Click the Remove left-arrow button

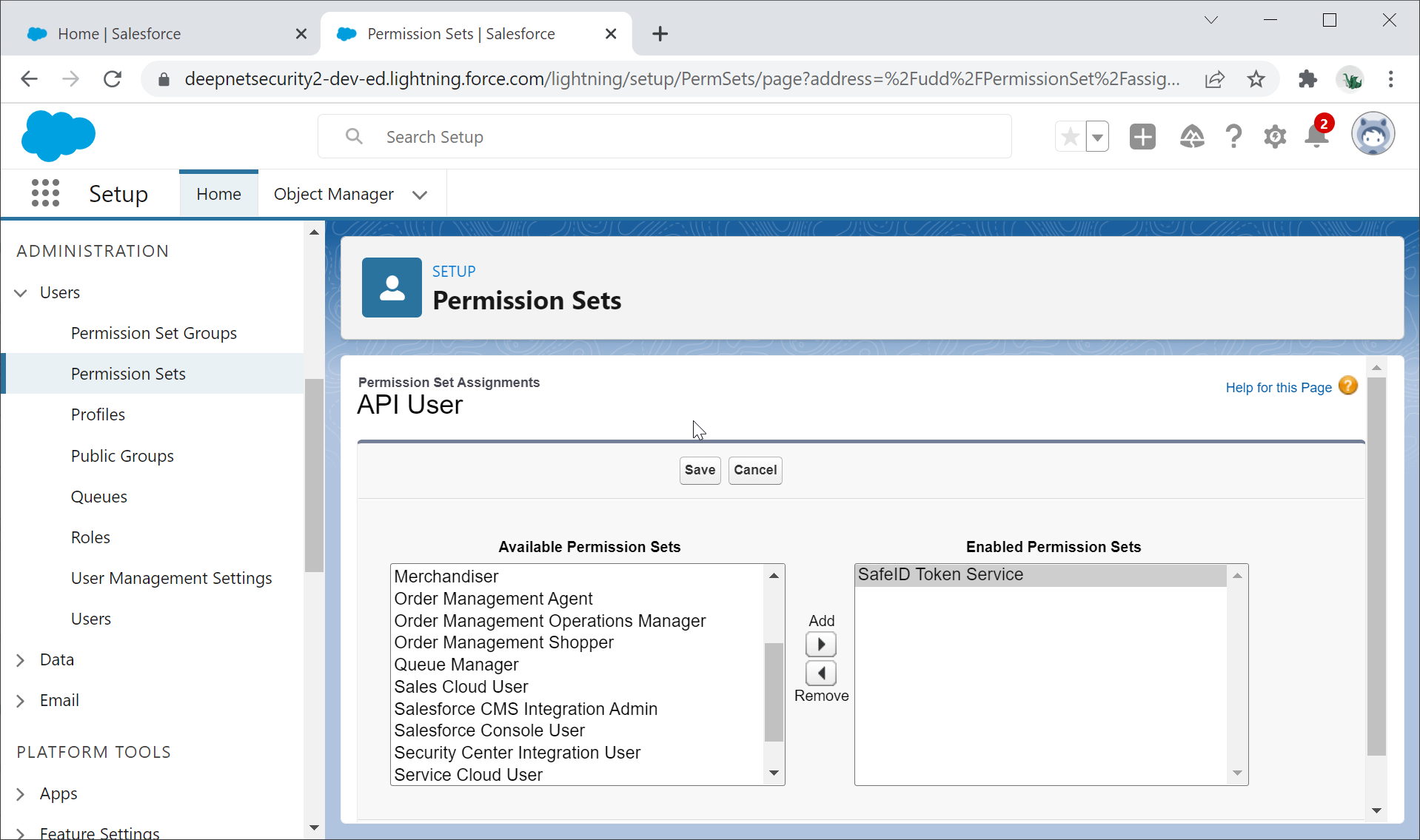pos(821,673)
